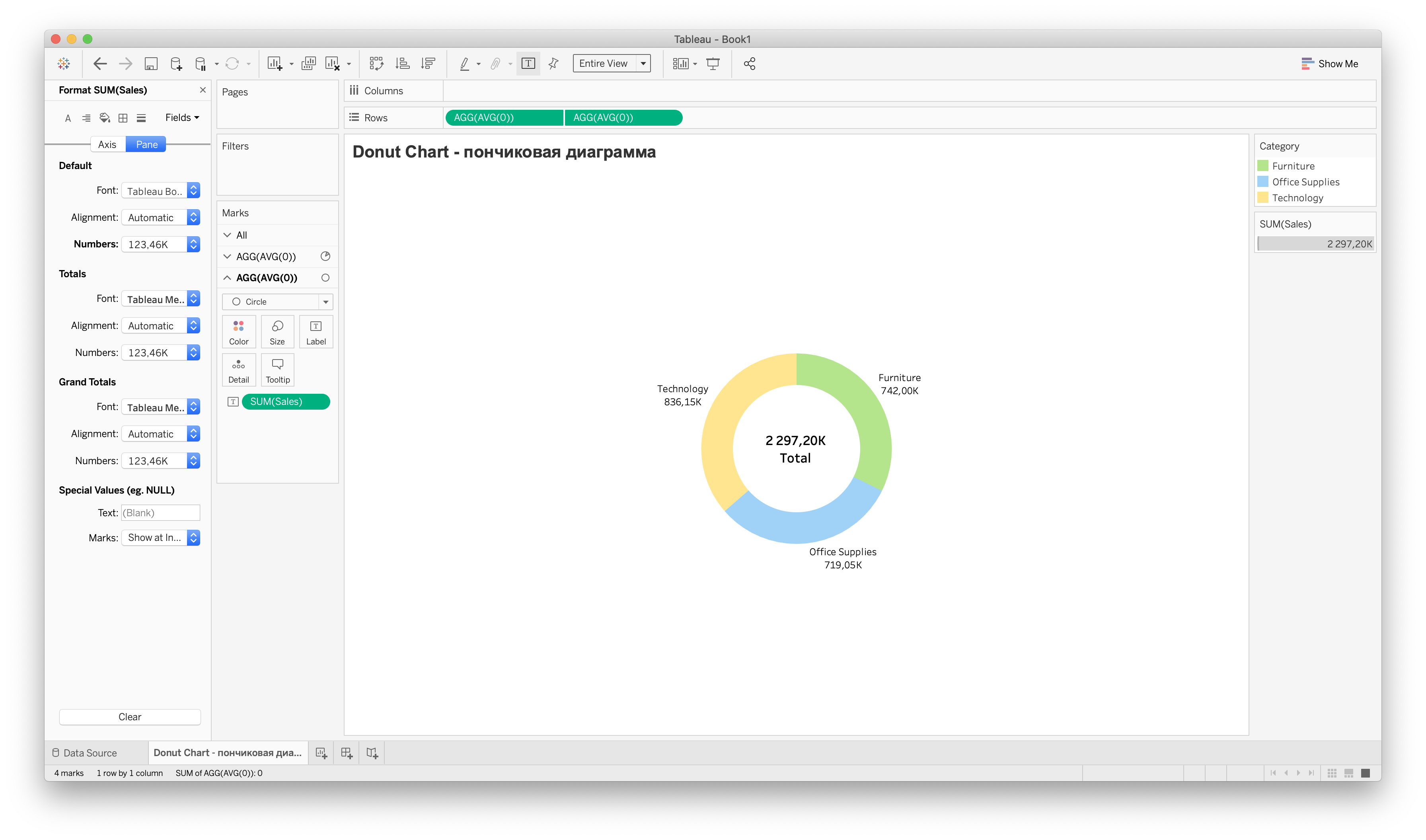Open the Grand Totals Numbers dropdown
1426x840 pixels.
pyautogui.click(x=161, y=461)
